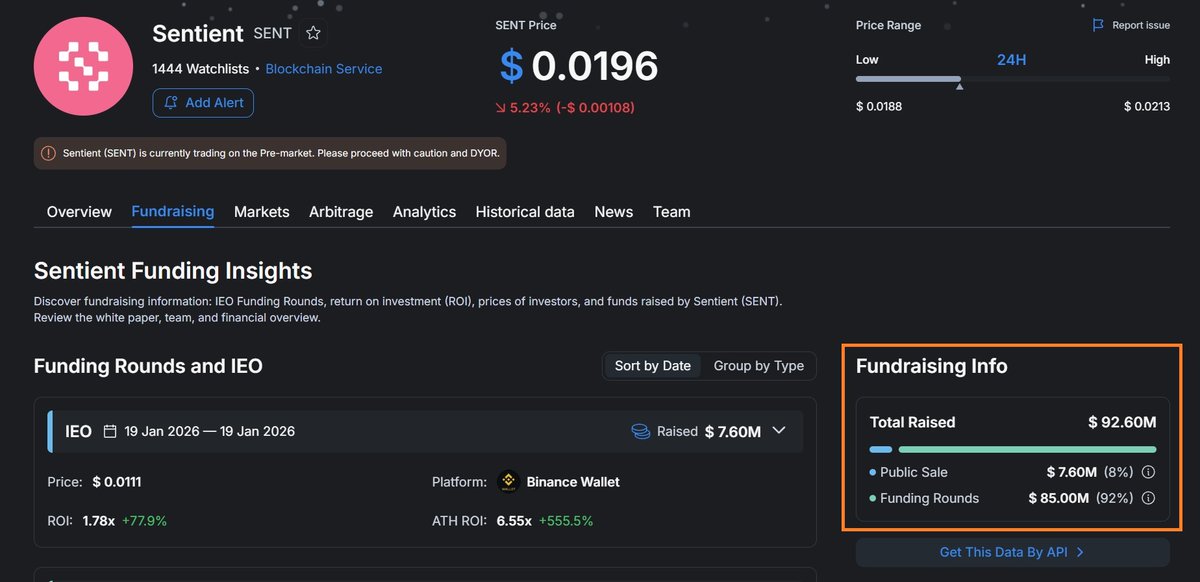Collapse the IEO round with chevron
The height and width of the screenshot is (582, 1200).
(779, 431)
